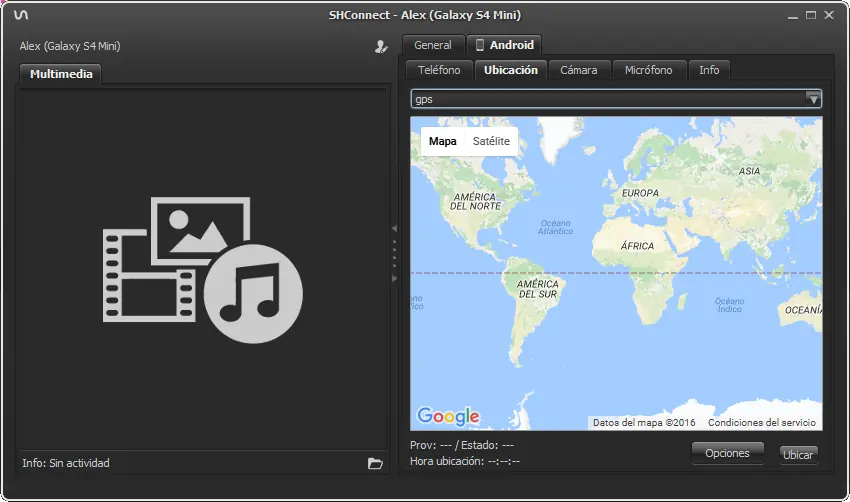Image resolution: width=850 pixels, height=502 pixels.
Task: Click the AMÉRICA DEL SUR map label
Action: [537, 289]
